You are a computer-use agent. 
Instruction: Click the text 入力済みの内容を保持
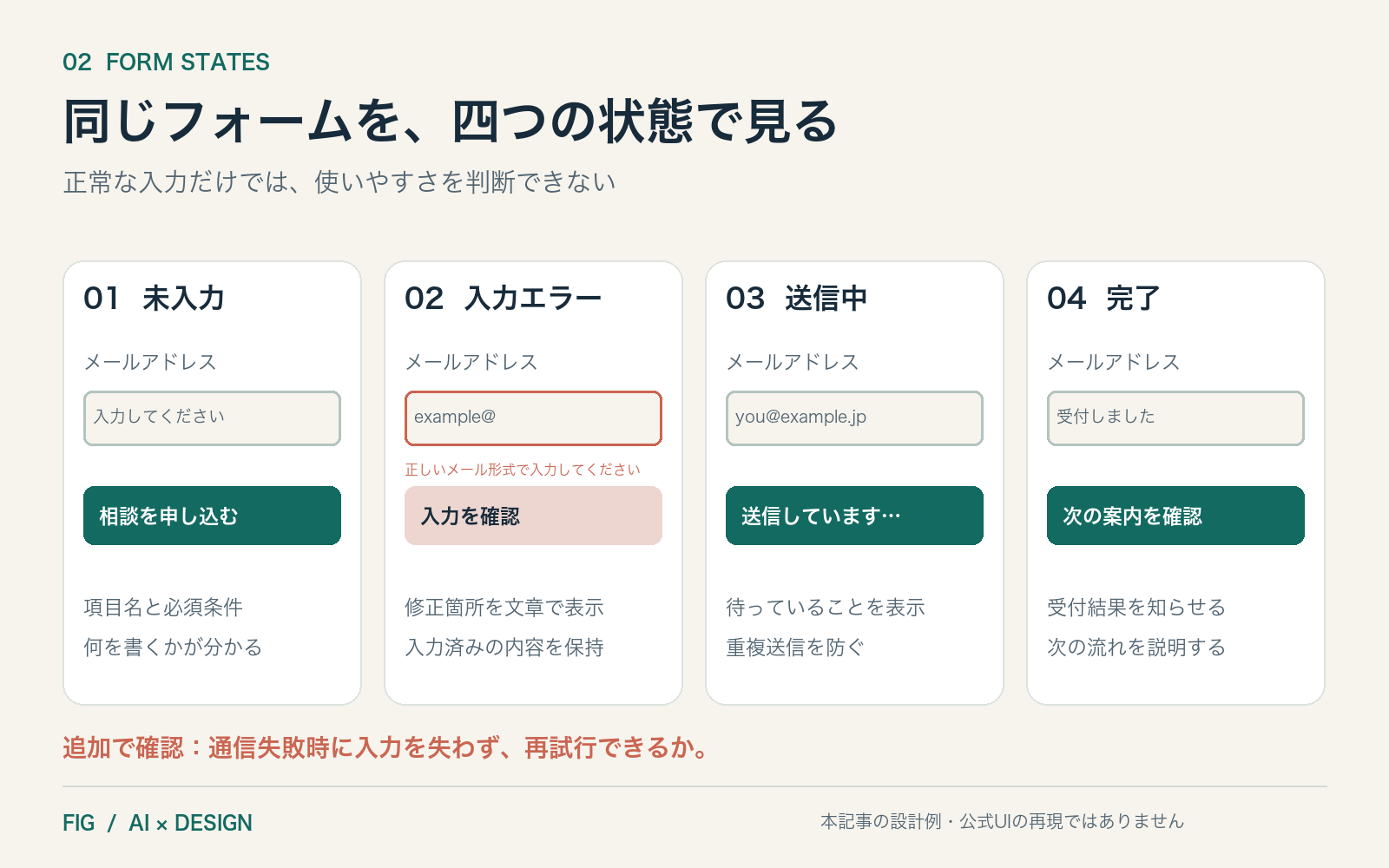[x=504, y=648]
